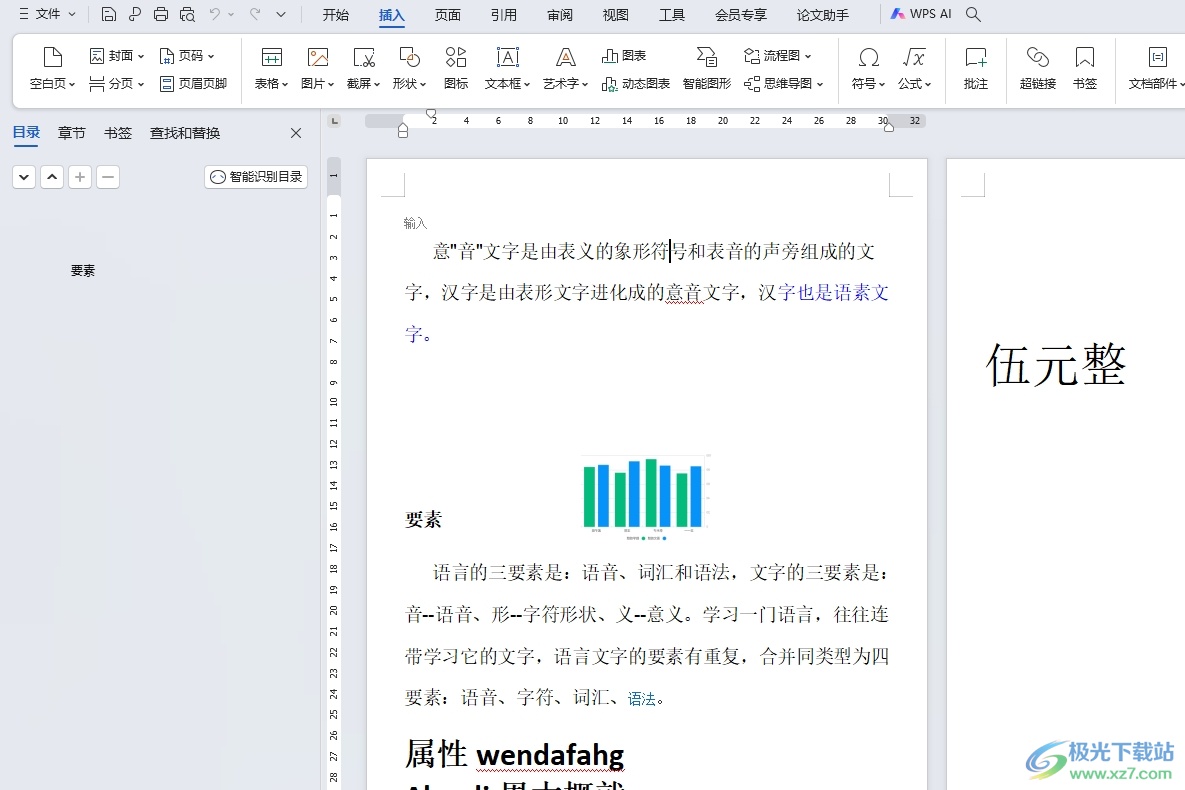Image resolution: width=1185 pixels, height=790 pixels.
Task: Open the 艺术字 word art menu
Action: (x=565, y=68)
